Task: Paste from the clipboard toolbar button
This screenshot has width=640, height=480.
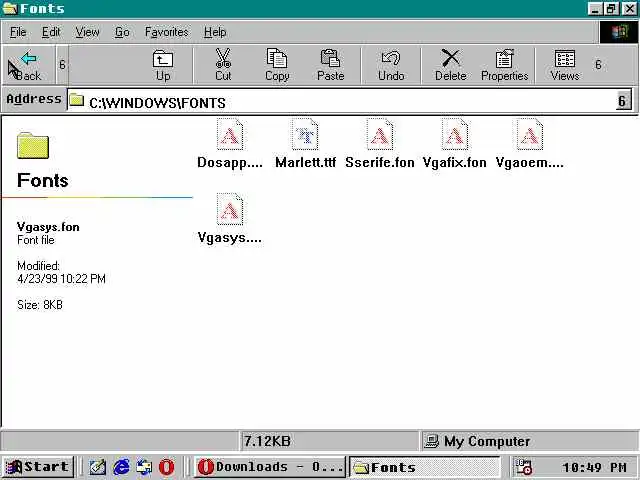Action: [331, 65]
